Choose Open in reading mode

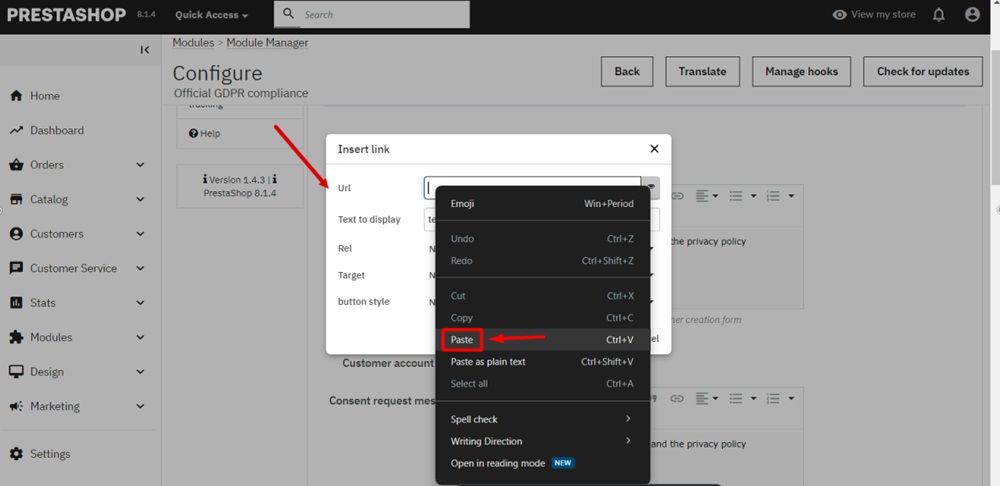(x=542, y=463)
